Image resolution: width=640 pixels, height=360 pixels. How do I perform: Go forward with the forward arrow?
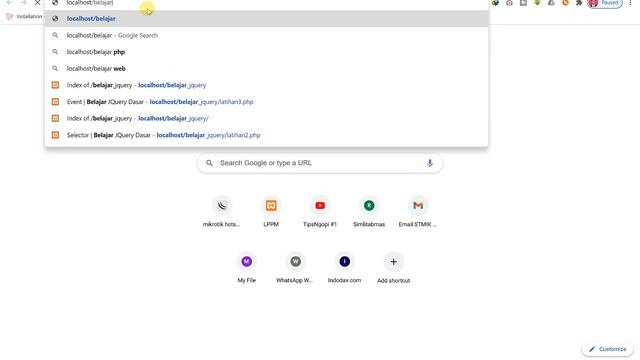click(23, 3)
